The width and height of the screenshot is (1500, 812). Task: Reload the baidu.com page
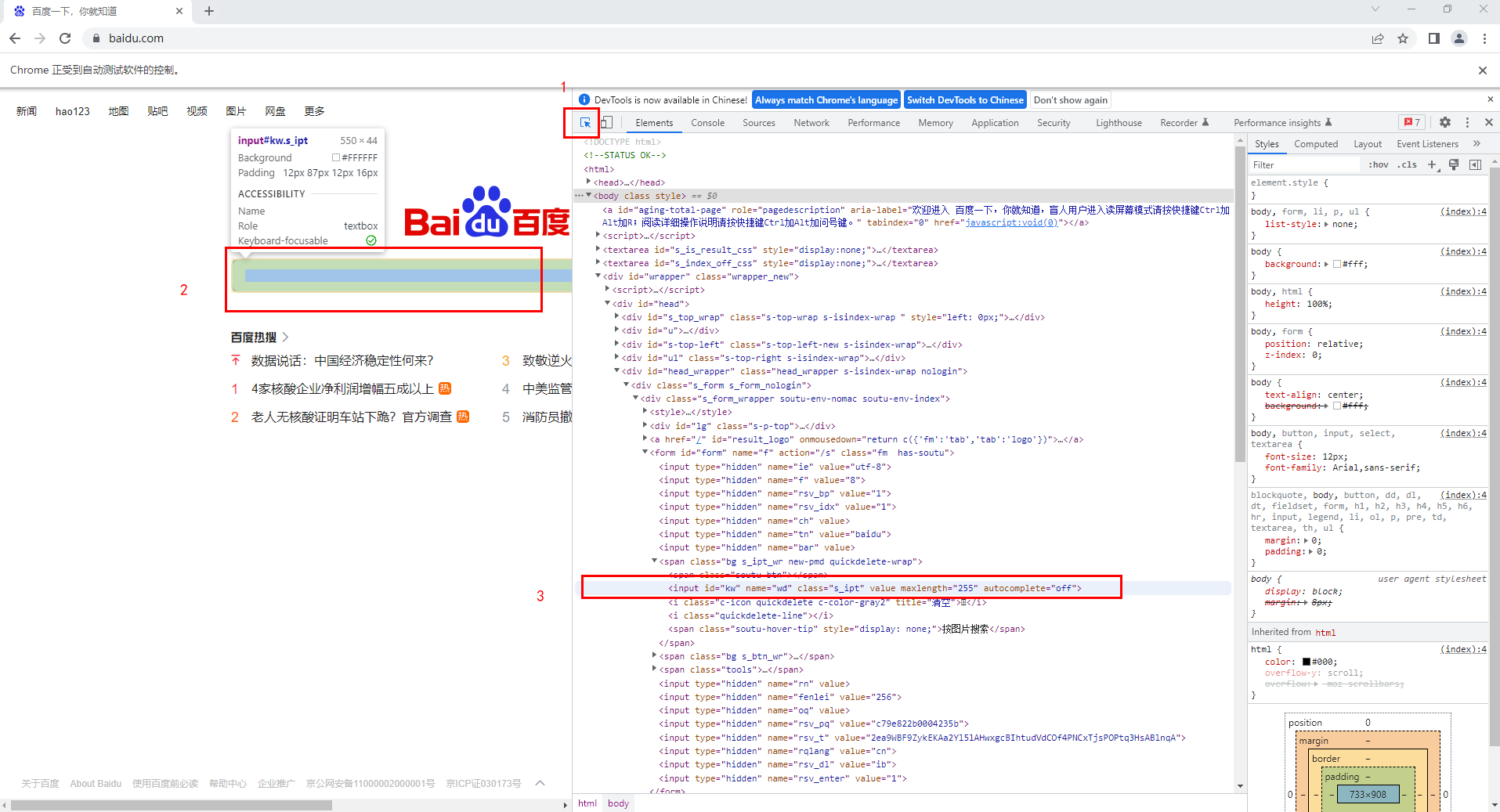[x=65, y=38]
